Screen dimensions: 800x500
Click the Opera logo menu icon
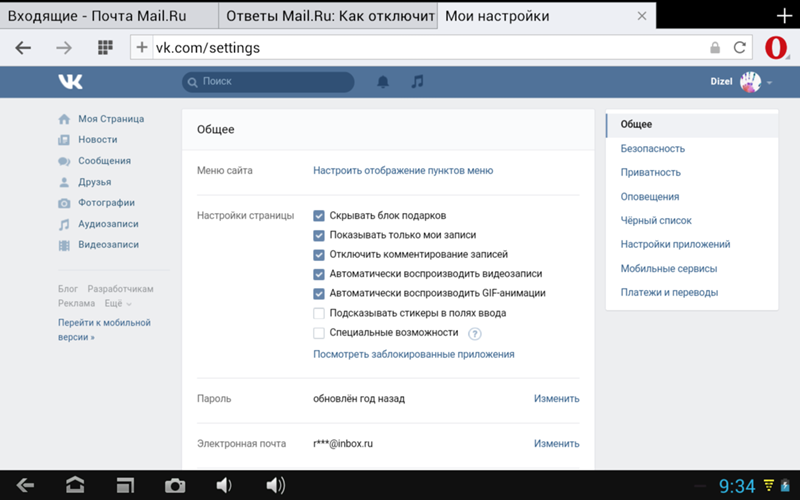(x=776, y=47)
